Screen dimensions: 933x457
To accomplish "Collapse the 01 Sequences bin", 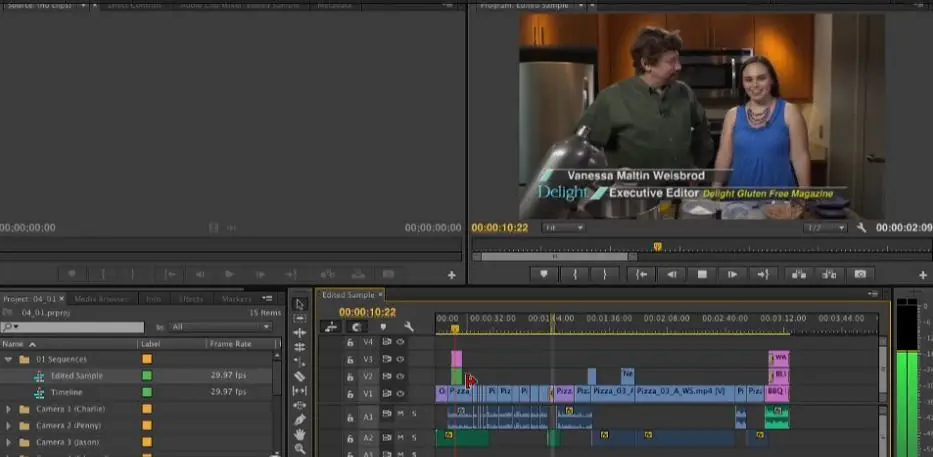I will coord(9,359).
